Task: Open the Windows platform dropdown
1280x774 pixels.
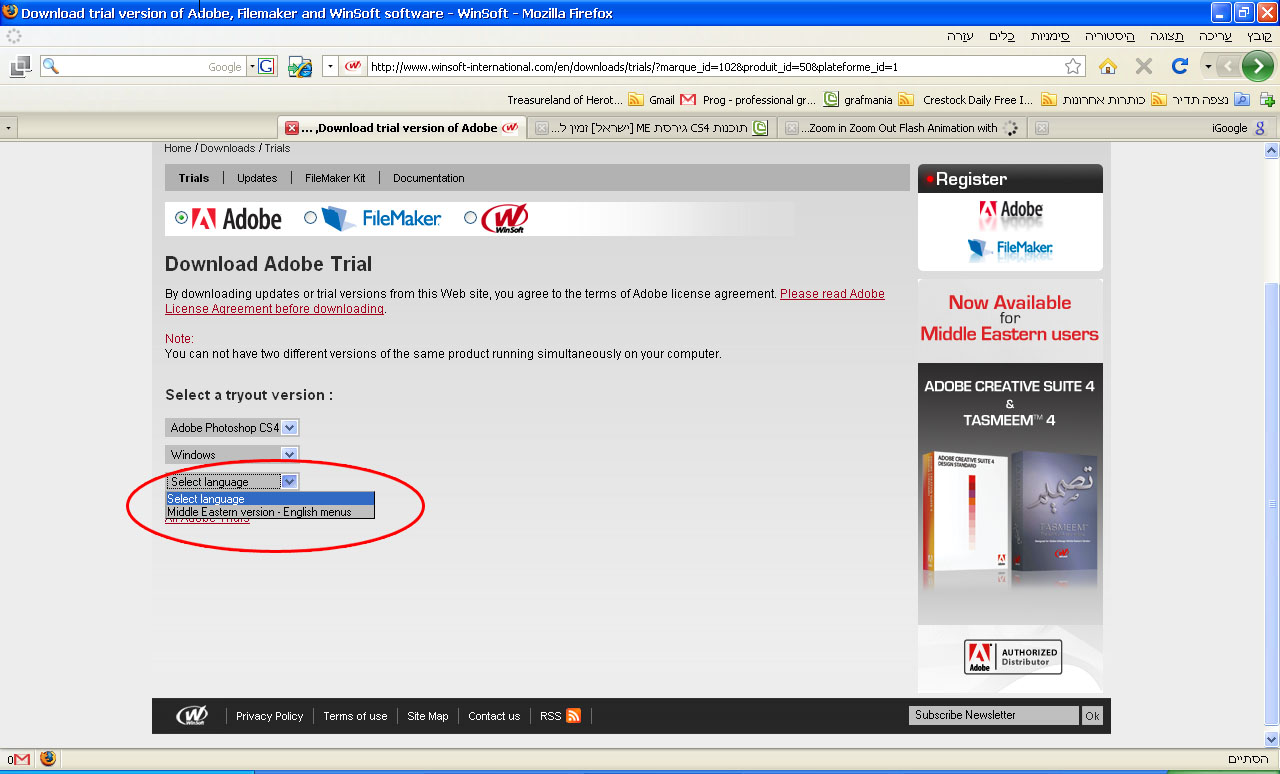Action: tap(232, 455)
